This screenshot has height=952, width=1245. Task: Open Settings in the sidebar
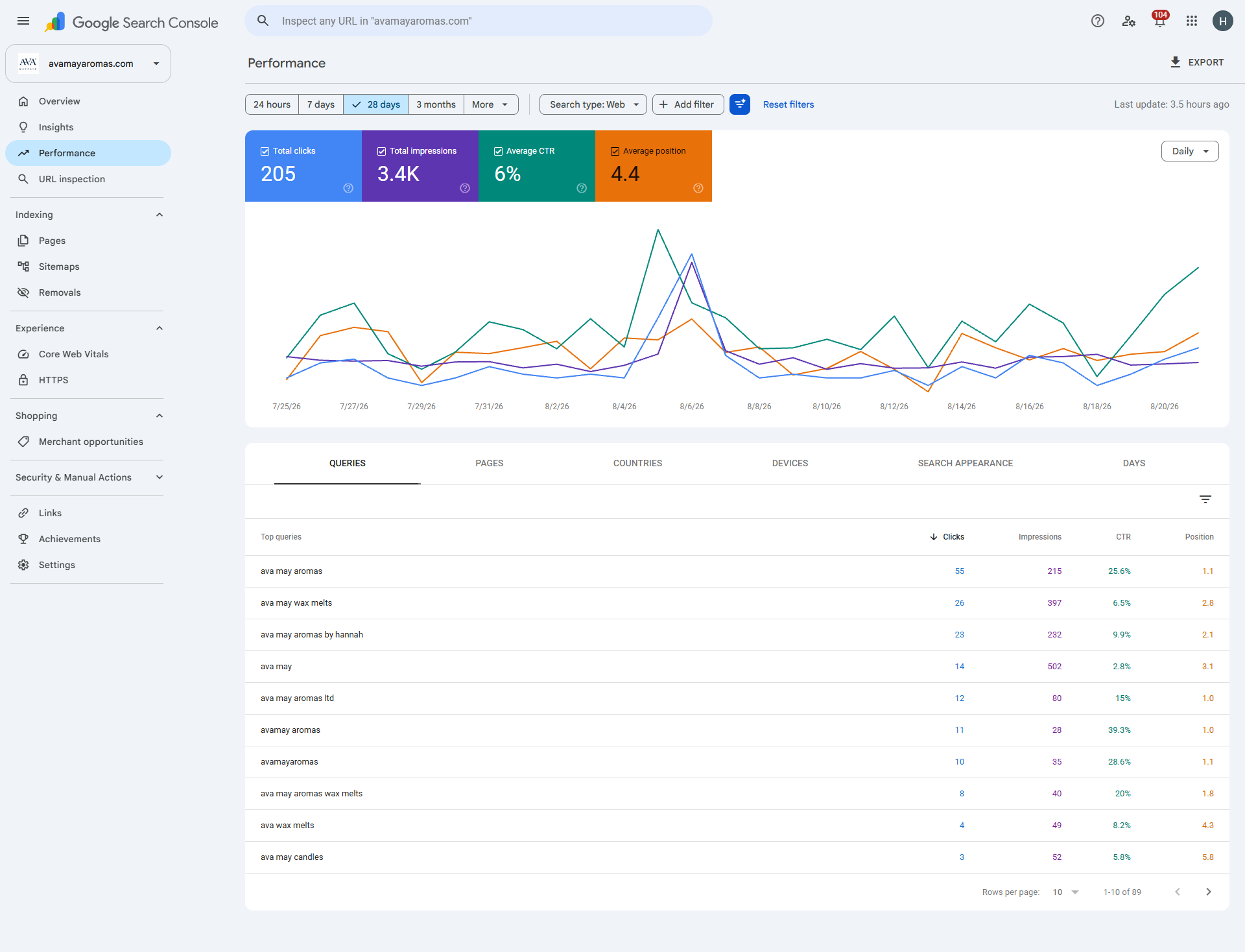click(88, 565)
